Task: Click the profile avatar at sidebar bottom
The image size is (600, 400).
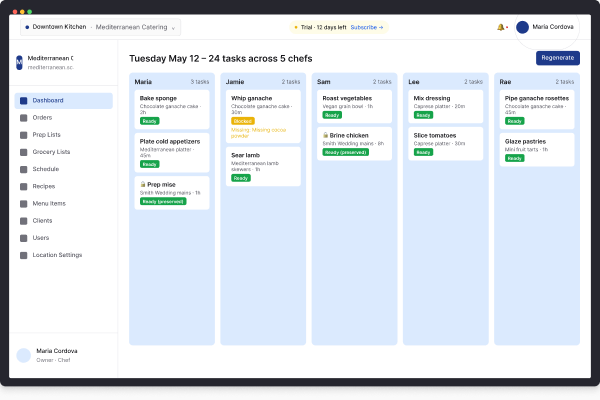Action: pos(24,355)
